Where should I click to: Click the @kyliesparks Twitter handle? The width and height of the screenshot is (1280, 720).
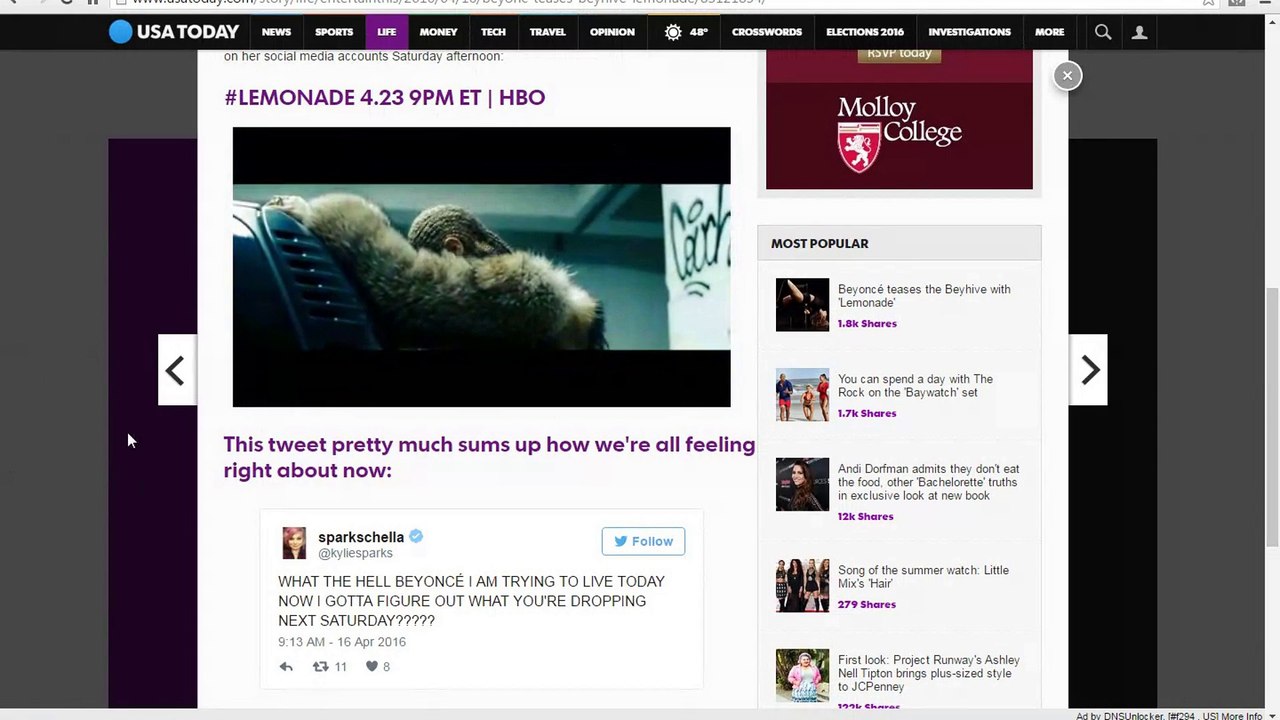pyautogui.click(x=355, y=553)
